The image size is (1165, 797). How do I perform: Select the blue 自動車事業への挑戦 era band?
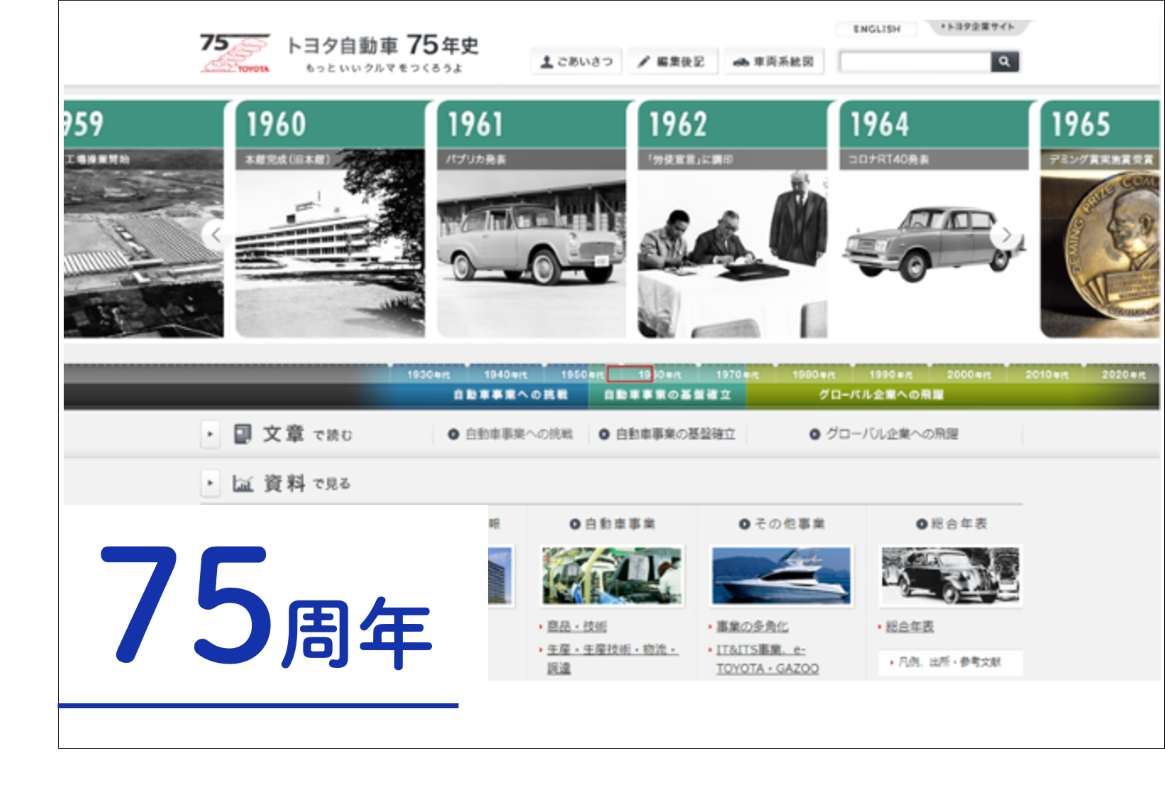tap(510, 394)
